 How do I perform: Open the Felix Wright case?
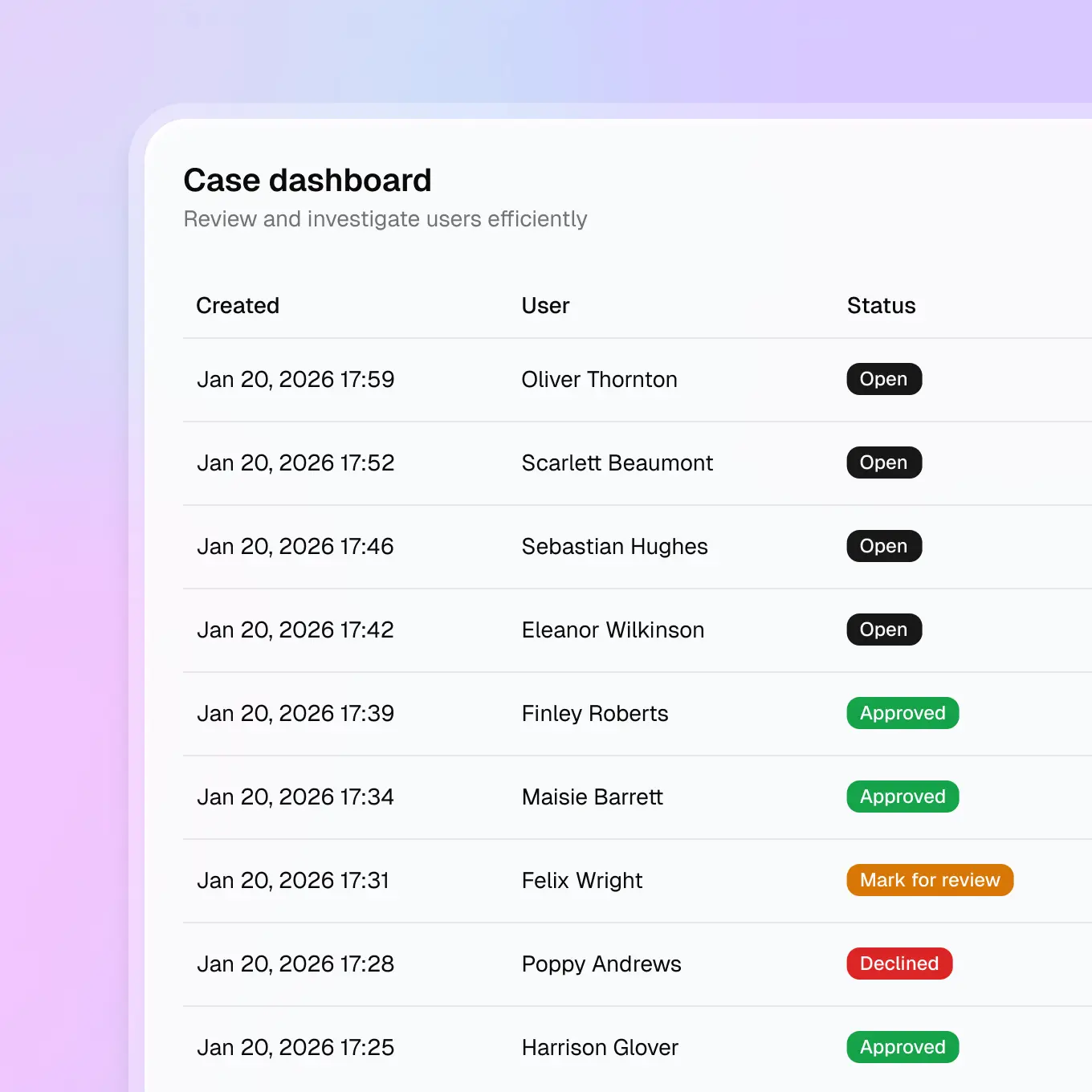(581, 881)
